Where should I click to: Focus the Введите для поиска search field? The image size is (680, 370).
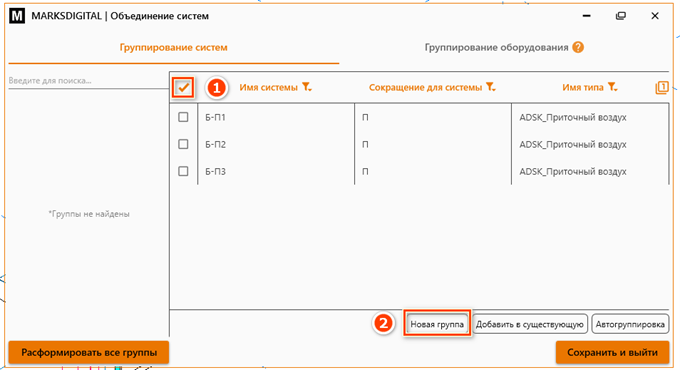click(x=88, y=81)
